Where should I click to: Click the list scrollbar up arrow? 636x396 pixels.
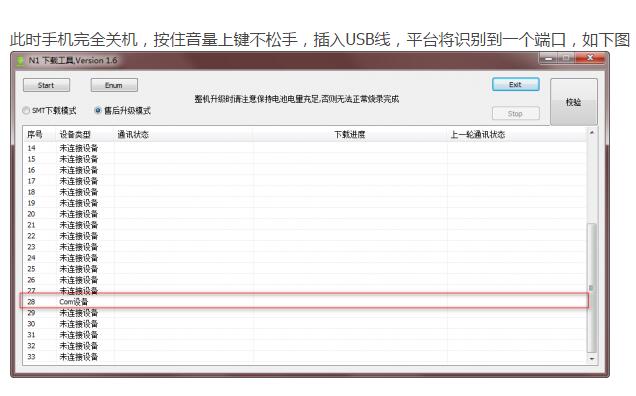[x=592, y=133]
